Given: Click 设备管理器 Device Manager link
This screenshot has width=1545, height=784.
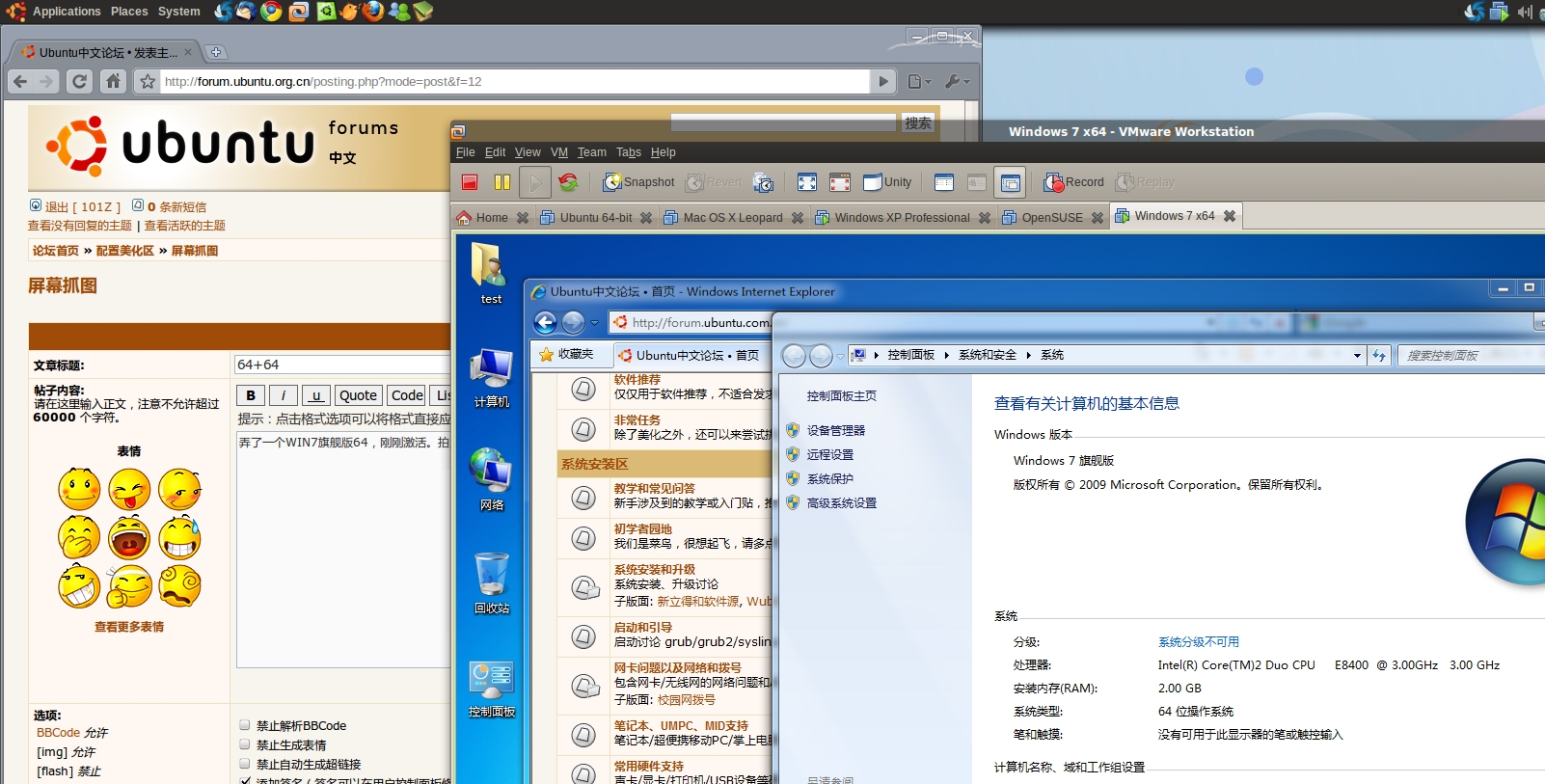Looking at the screenshot, I should [x=836, y=430].
